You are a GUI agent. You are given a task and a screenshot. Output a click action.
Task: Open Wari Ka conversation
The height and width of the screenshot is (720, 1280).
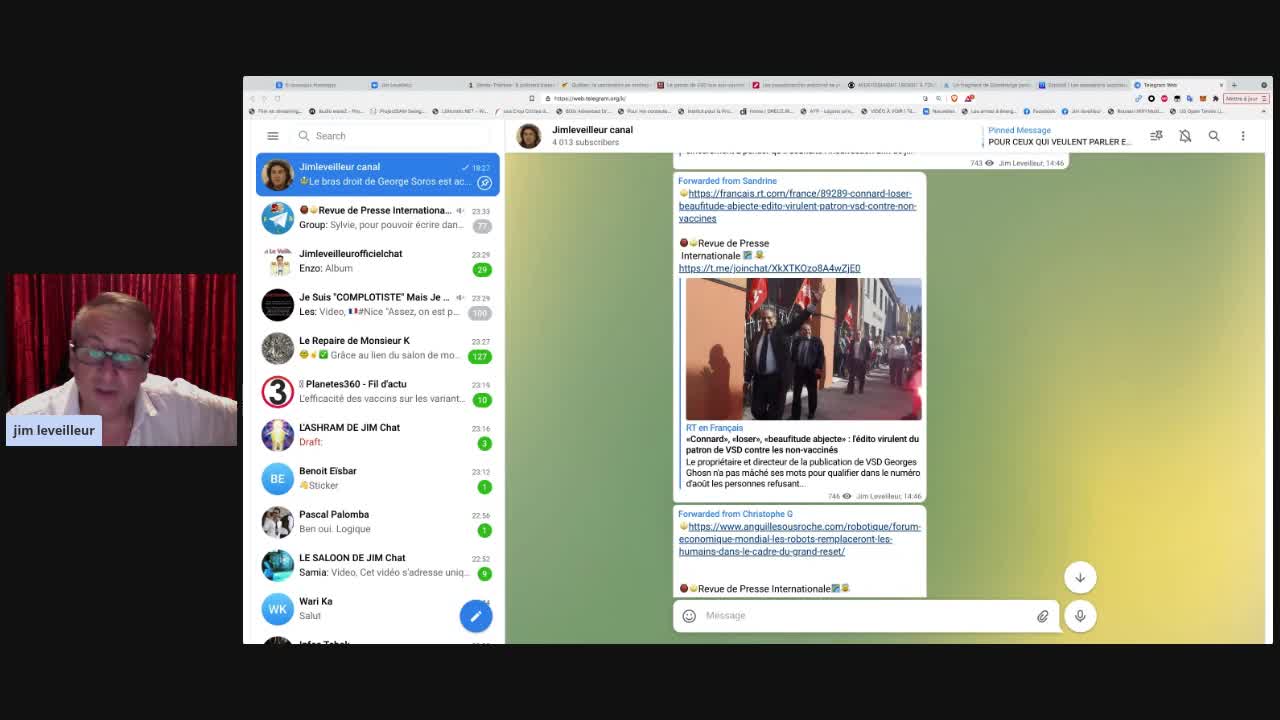pyautogui.click(x=377, y=608)
